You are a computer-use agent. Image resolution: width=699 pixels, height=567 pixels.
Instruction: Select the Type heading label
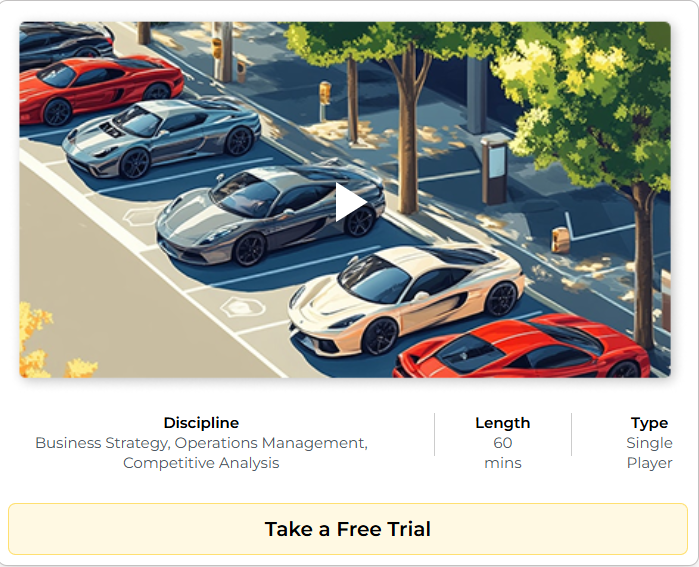point(649,423)
